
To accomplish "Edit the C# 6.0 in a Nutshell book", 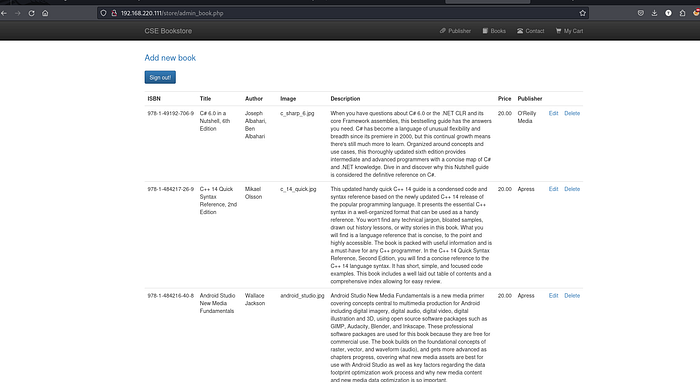I will point(553,113).
